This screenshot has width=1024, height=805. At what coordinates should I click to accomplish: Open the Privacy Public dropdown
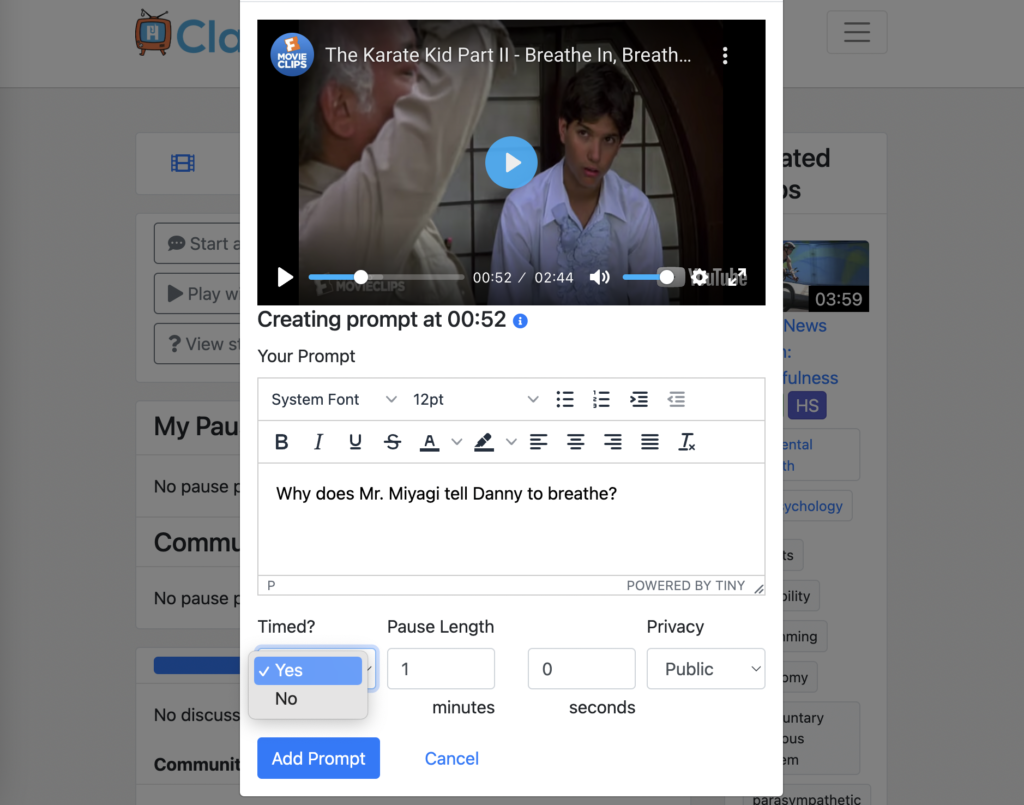click(x=705, y=669)
